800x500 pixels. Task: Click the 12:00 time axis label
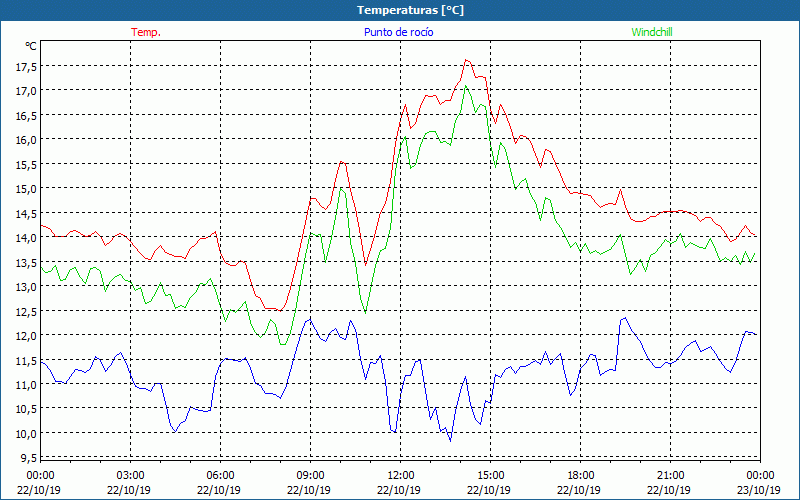click(400, 475)
